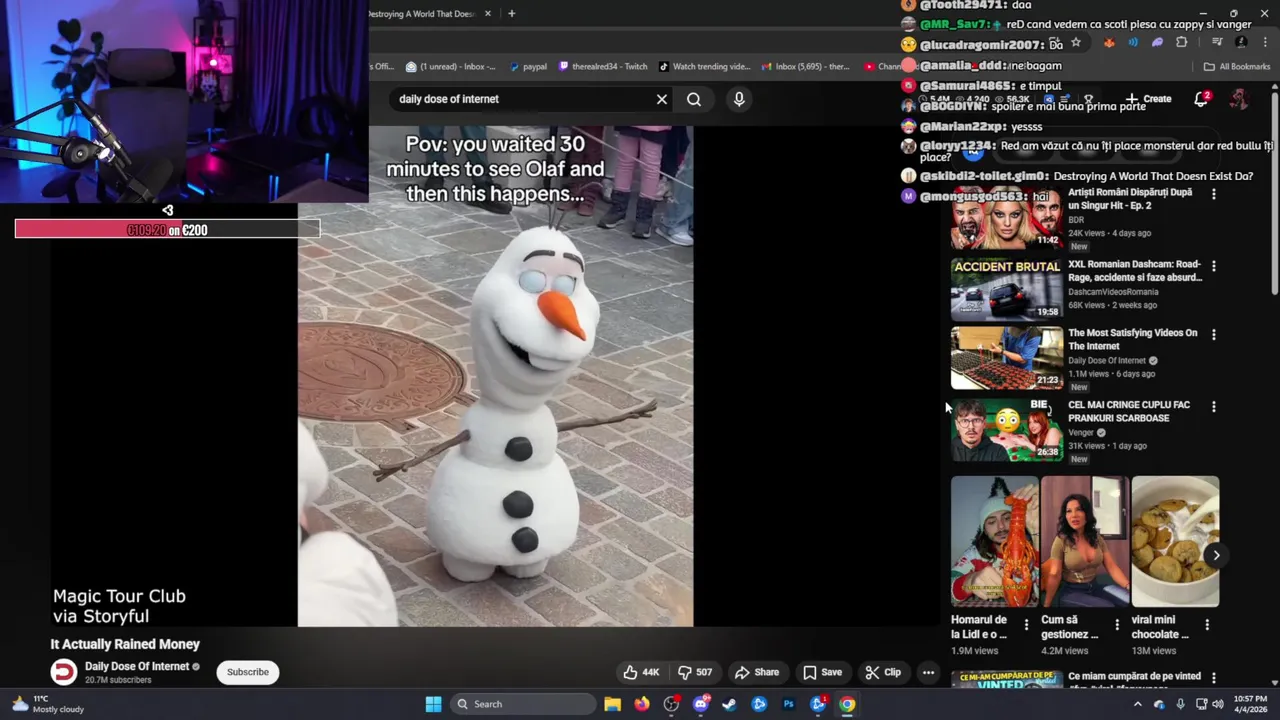Open options for Artiști Români Dispăruți video

(1214, 194)
